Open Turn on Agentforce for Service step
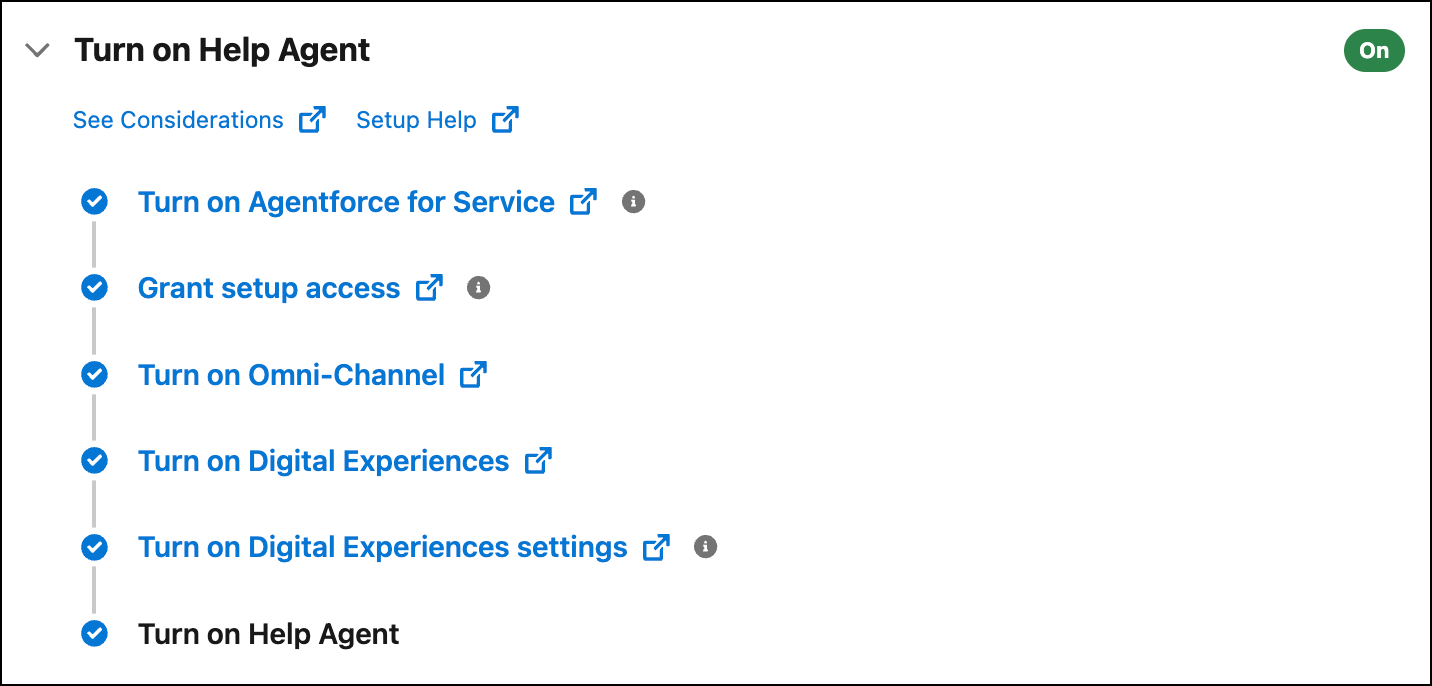The width and height of the screenshot is (1432, 686). [x=346, y=202]
